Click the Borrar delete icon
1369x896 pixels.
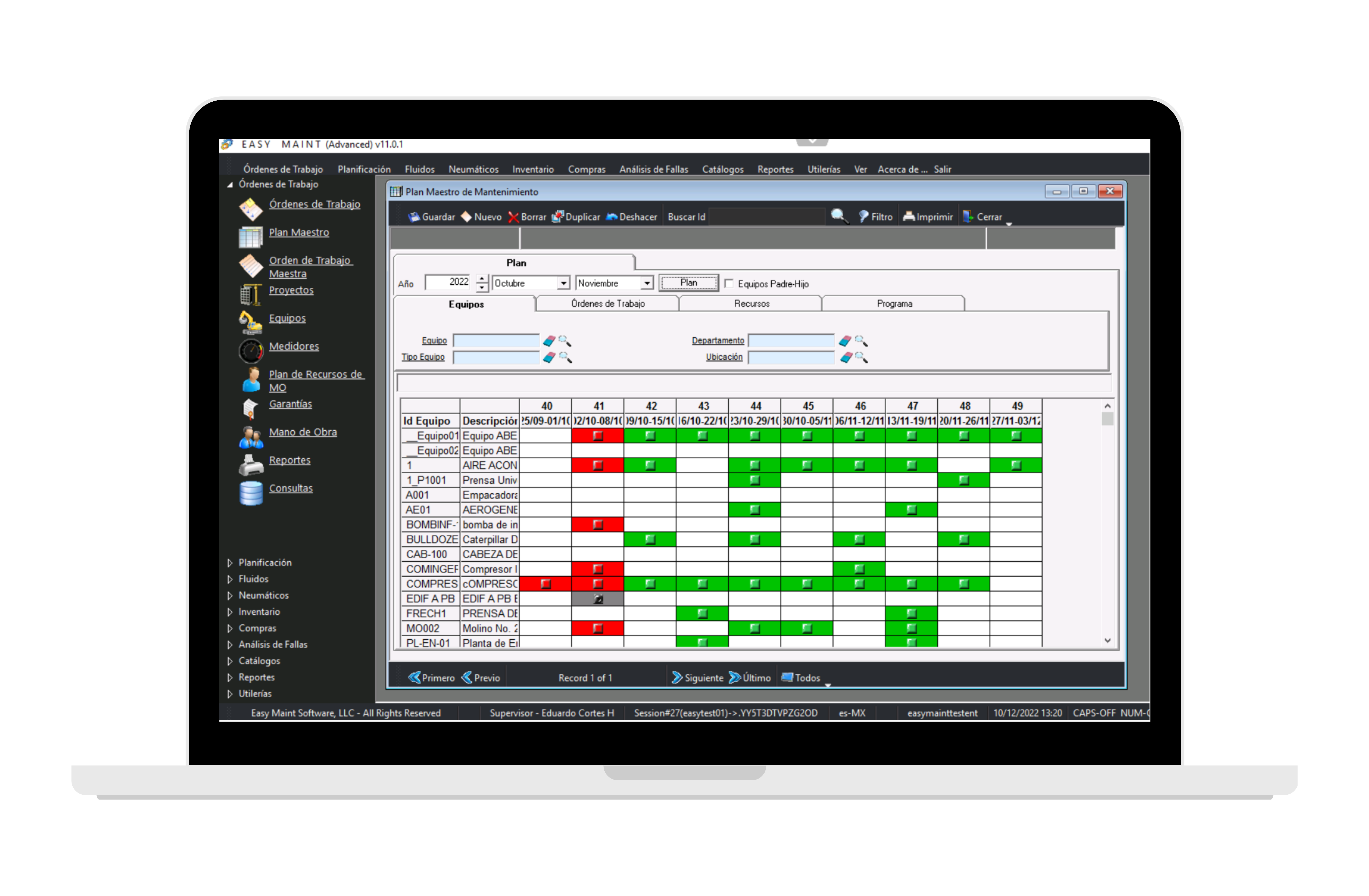tap(514, 217)
